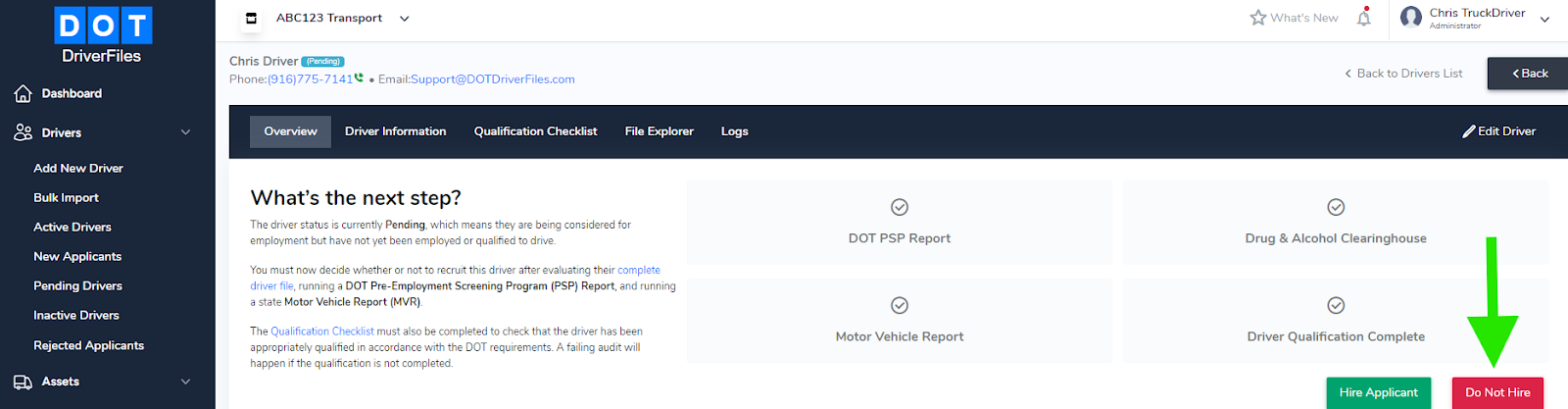Select the Overview tab

point(290,131)
